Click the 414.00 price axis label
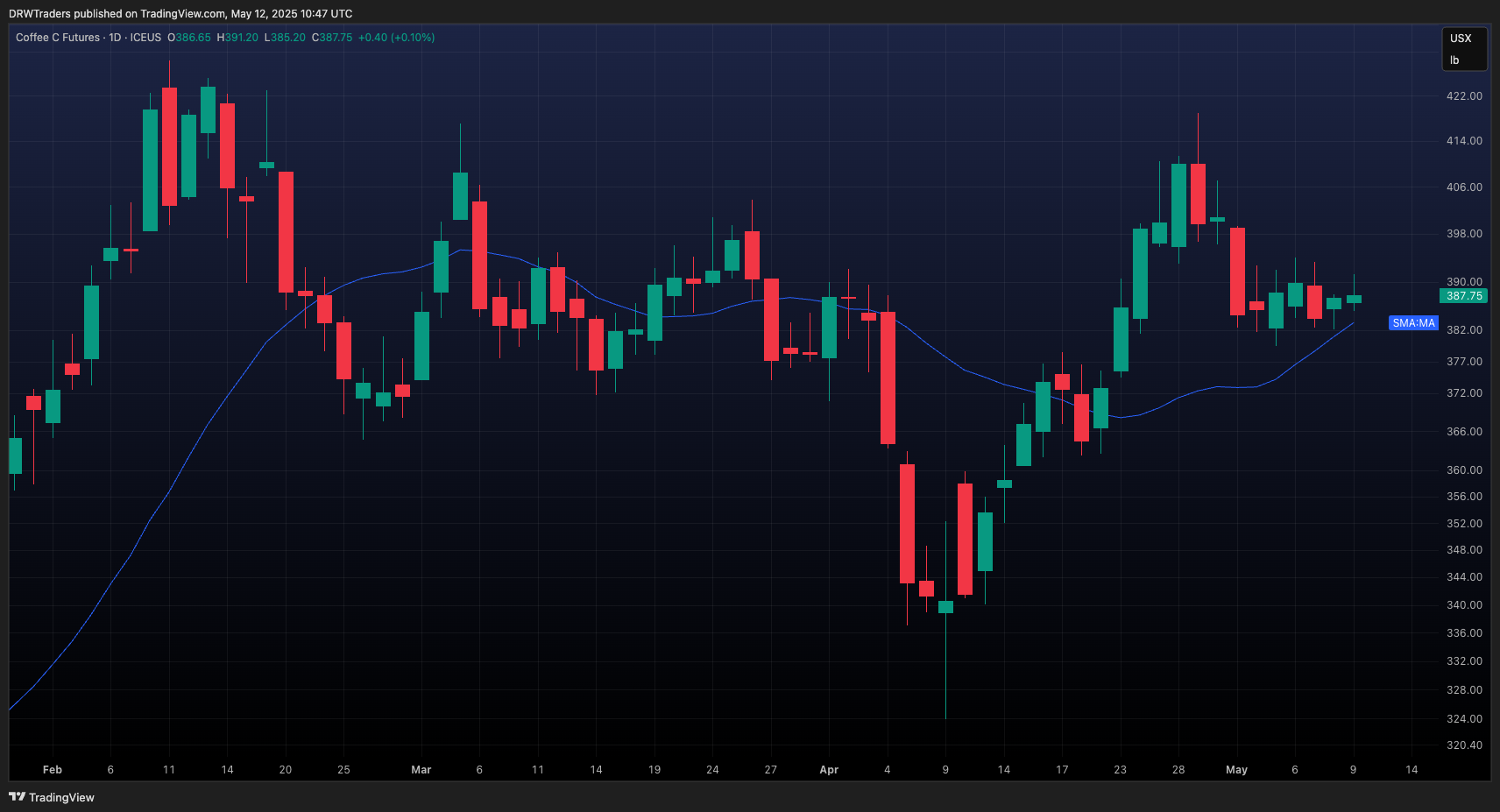This screenshot has height=812, width=1500. click(x=1464, y=141)
